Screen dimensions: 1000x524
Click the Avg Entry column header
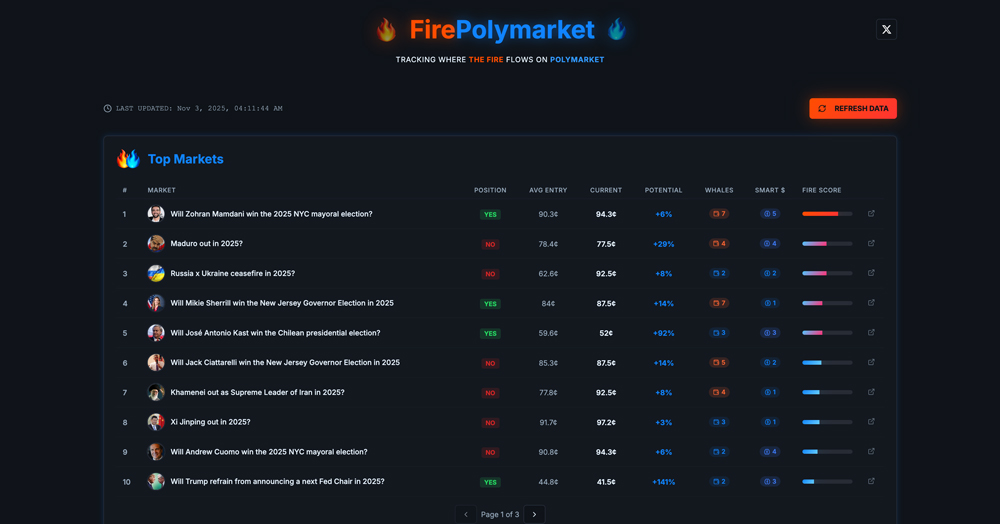click(x=548, y=190)
